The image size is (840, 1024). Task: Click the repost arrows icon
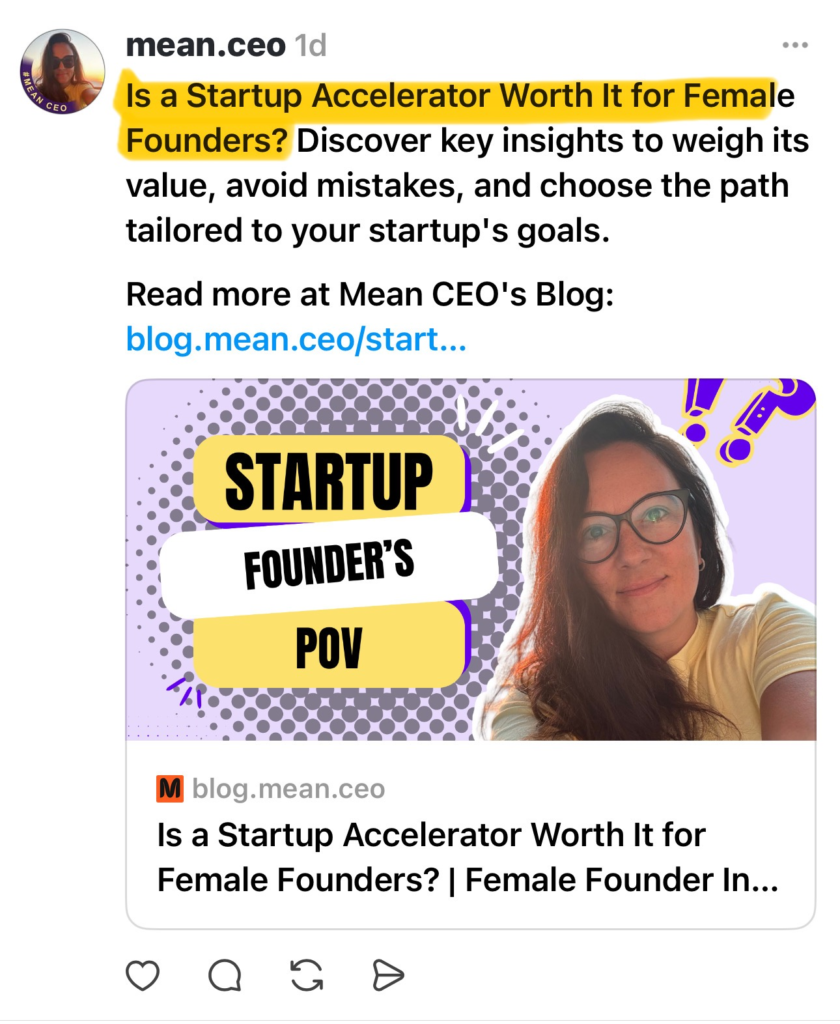pos(308,975)
